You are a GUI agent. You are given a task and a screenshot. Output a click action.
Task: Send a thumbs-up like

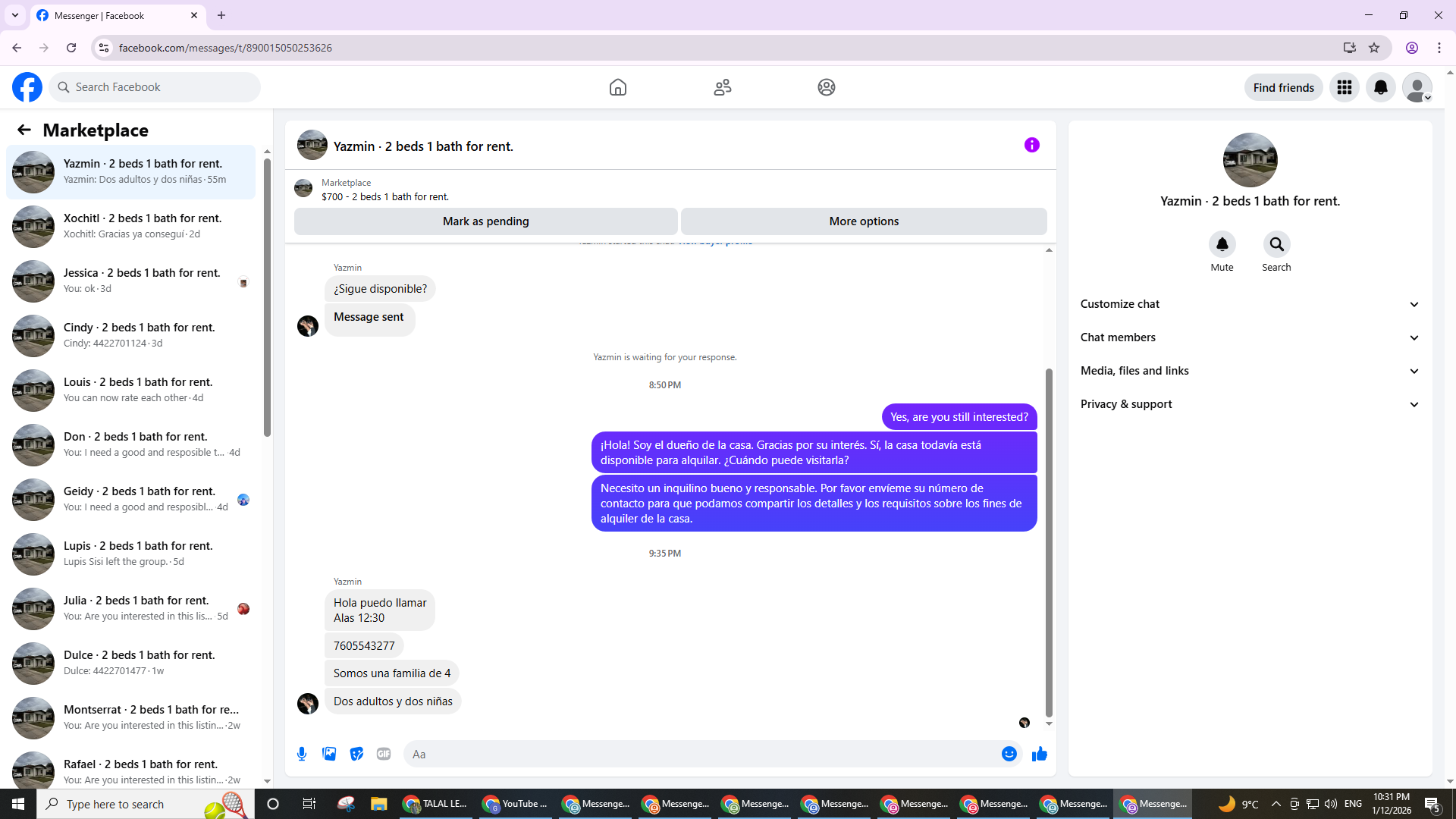tap(1040, 754)
